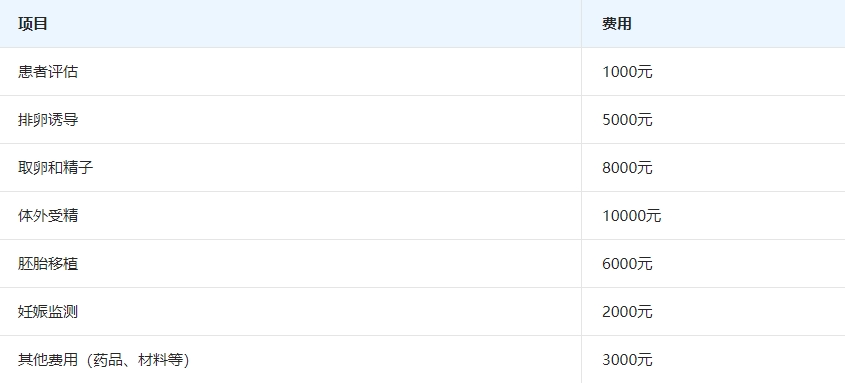Screen dimensions: 845x383
Task: Click blank area right of 费用 header
Action: click(738, 24)
